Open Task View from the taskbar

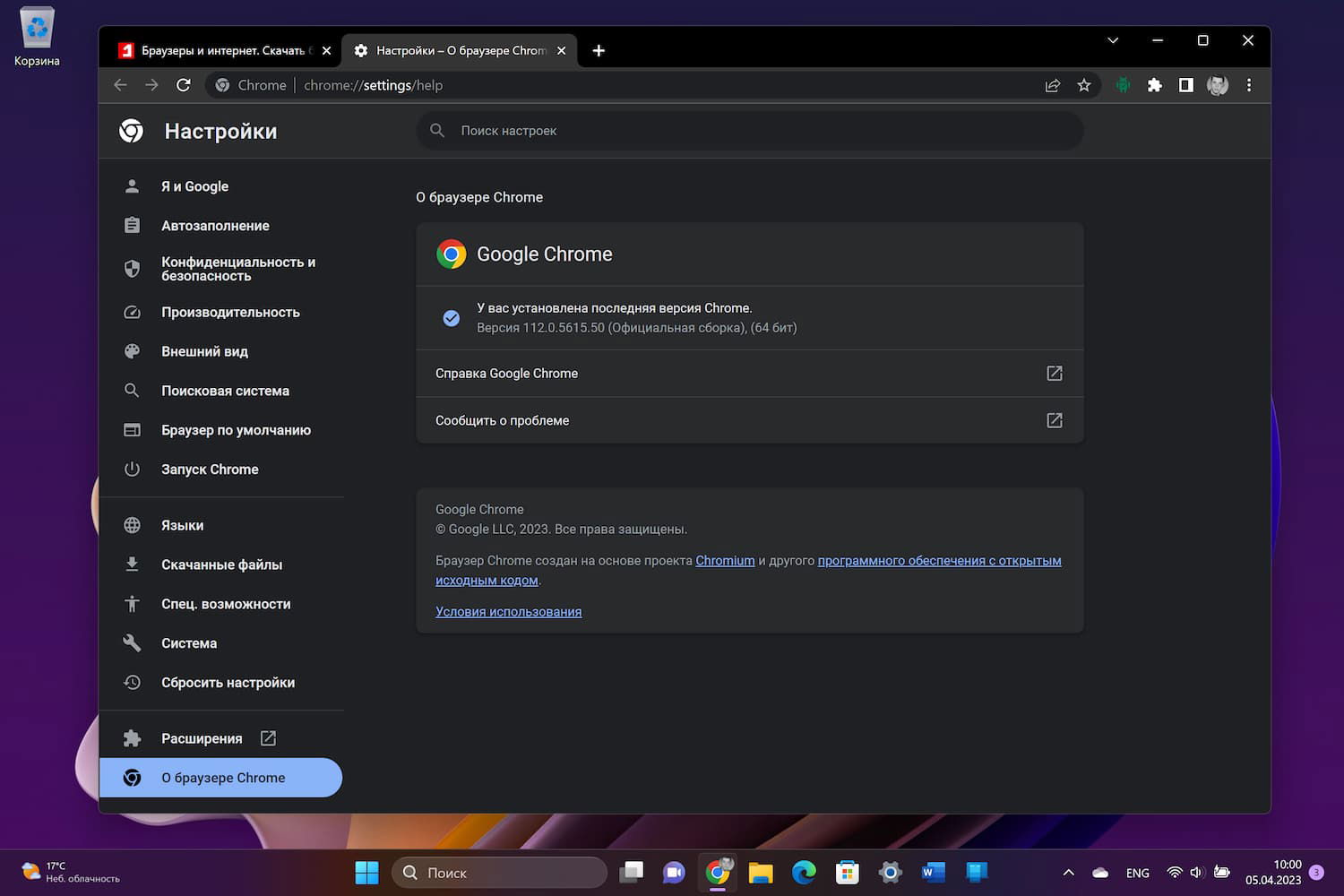632,872
